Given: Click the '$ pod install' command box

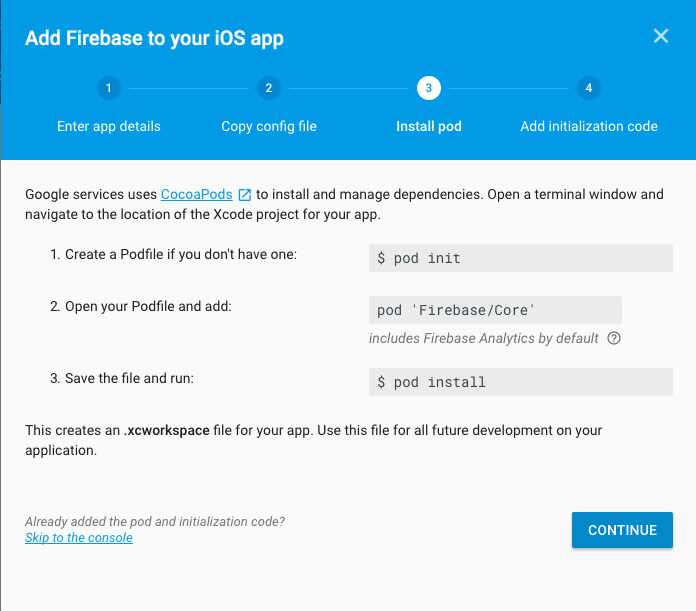Looking at the screenshot, I should (x=520, y=382).
